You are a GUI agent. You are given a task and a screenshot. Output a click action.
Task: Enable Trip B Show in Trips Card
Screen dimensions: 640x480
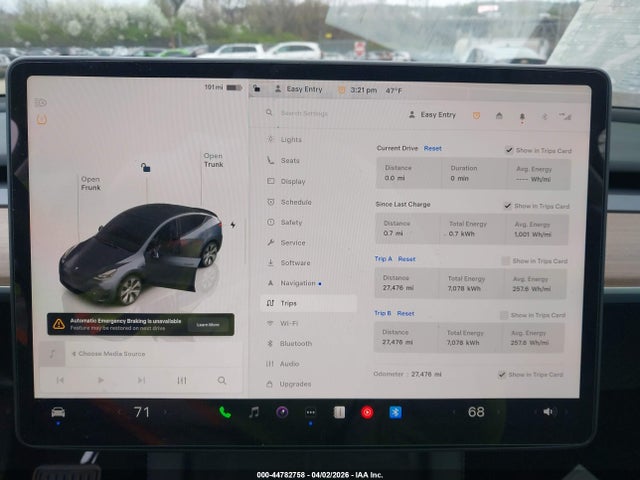pos(504,315)
